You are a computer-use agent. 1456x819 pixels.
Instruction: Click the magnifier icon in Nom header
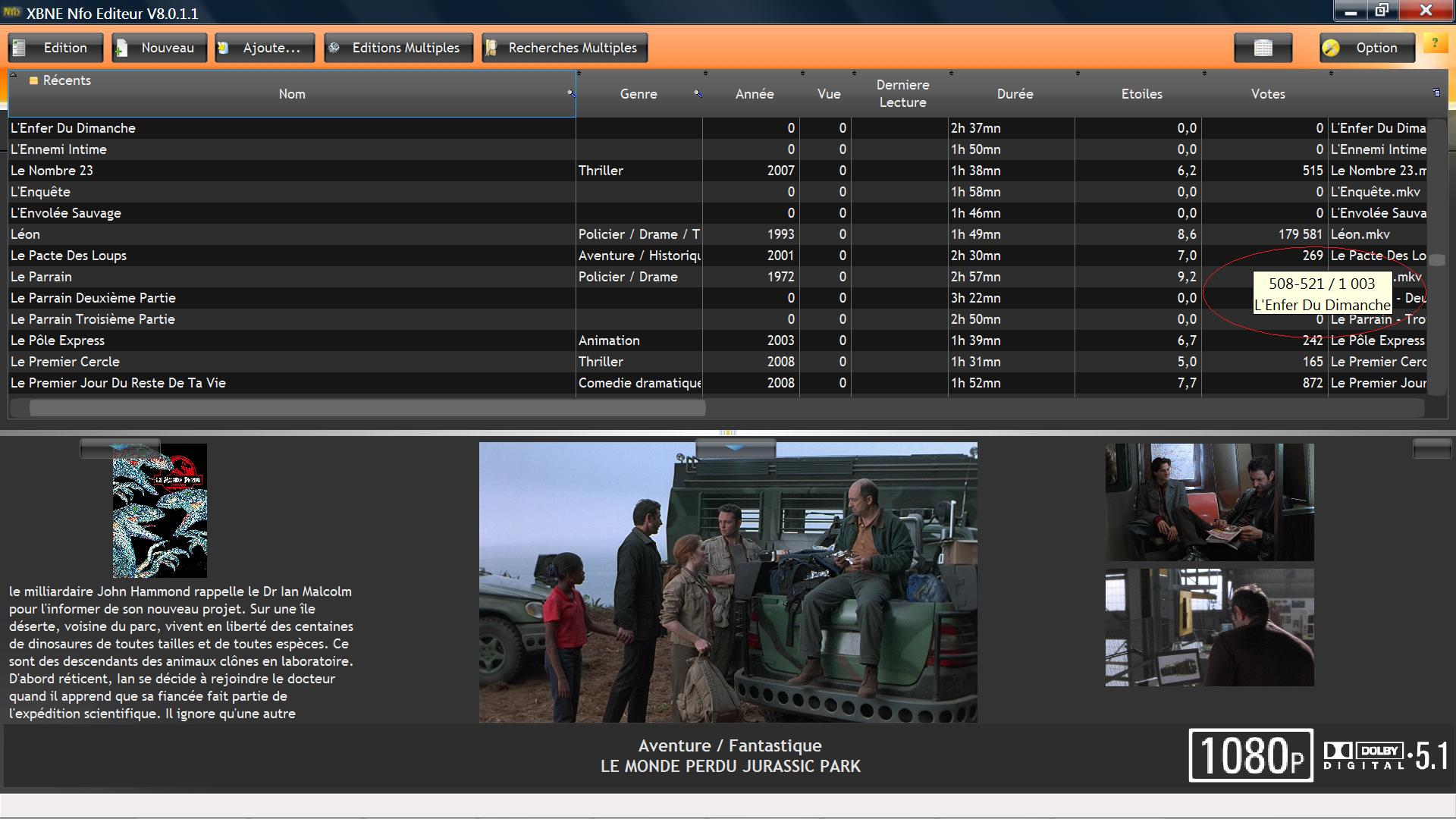[x=571, y=93]
